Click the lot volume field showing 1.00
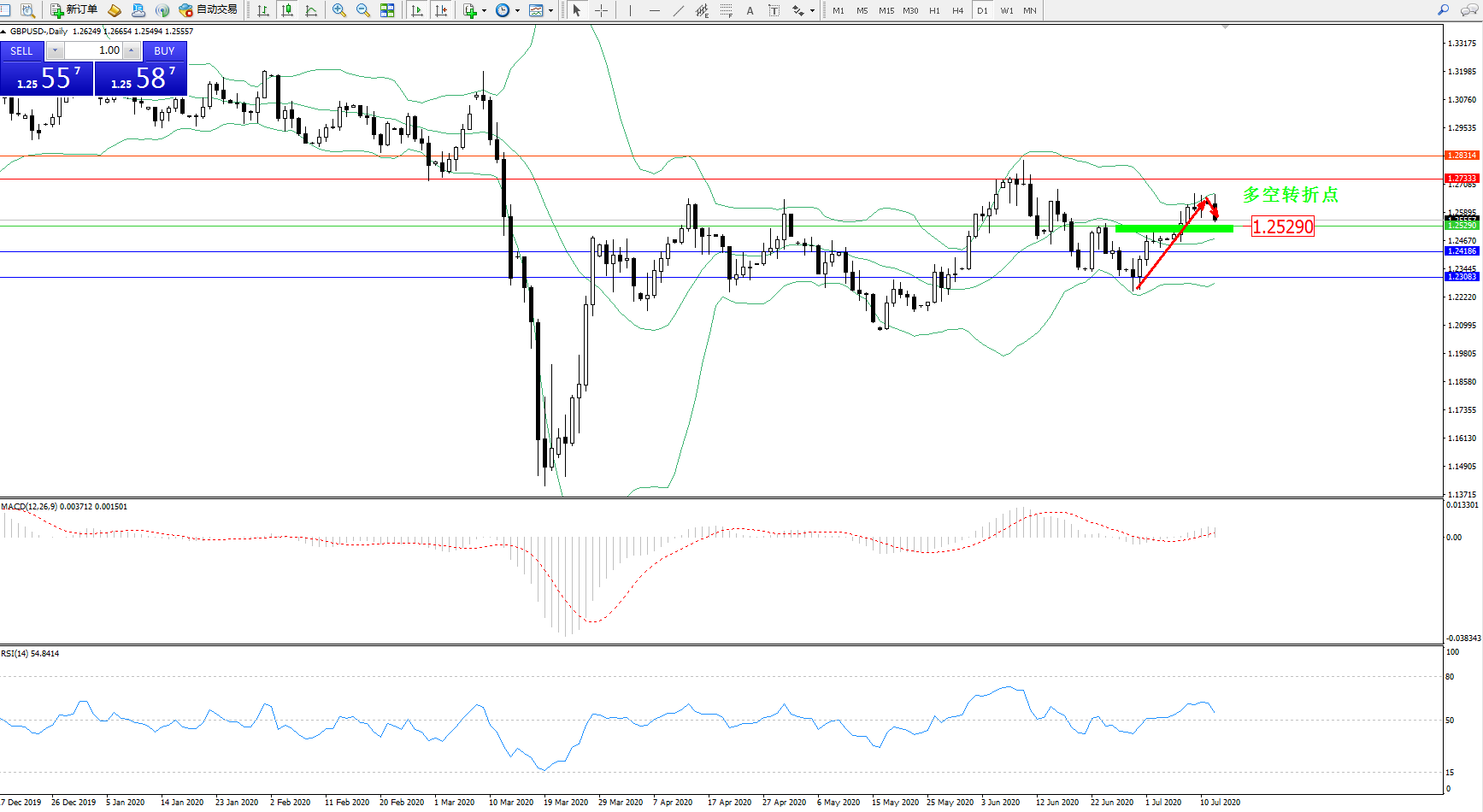This screenshot has height=812, width=1483. coord(94,50)
